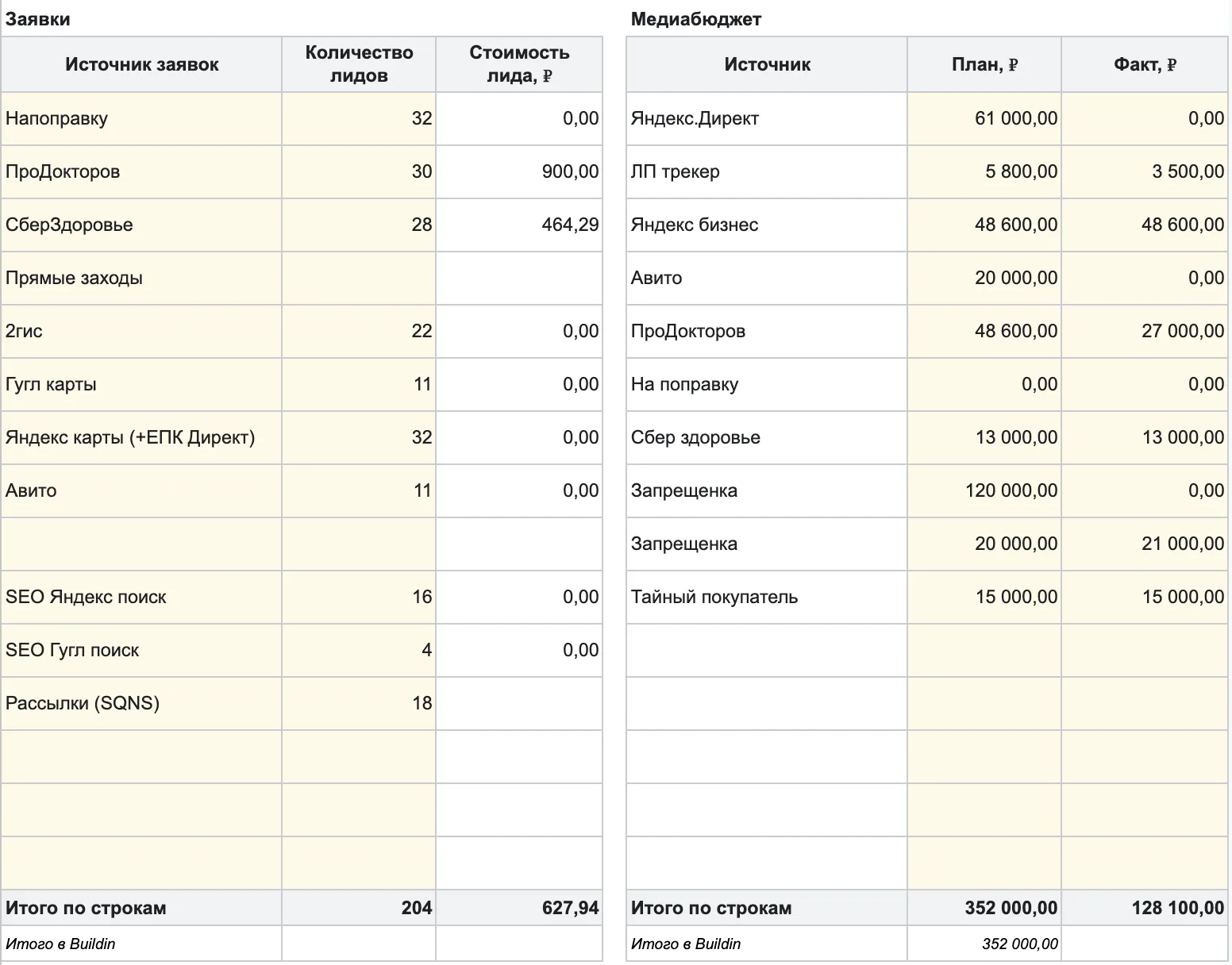This screenshot has width=1232, height=965.
Task: Select the "Заявки" table title
Action: (x=37, y=19)
